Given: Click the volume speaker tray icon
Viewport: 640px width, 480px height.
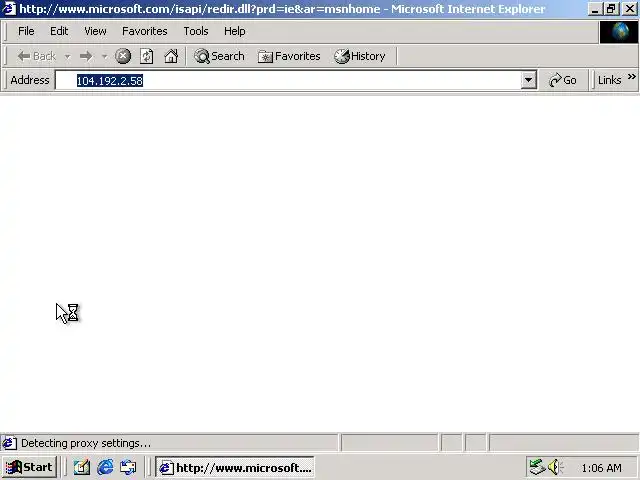Looking at the screenshot, I should pyautogui.click(x=555, y=467).
